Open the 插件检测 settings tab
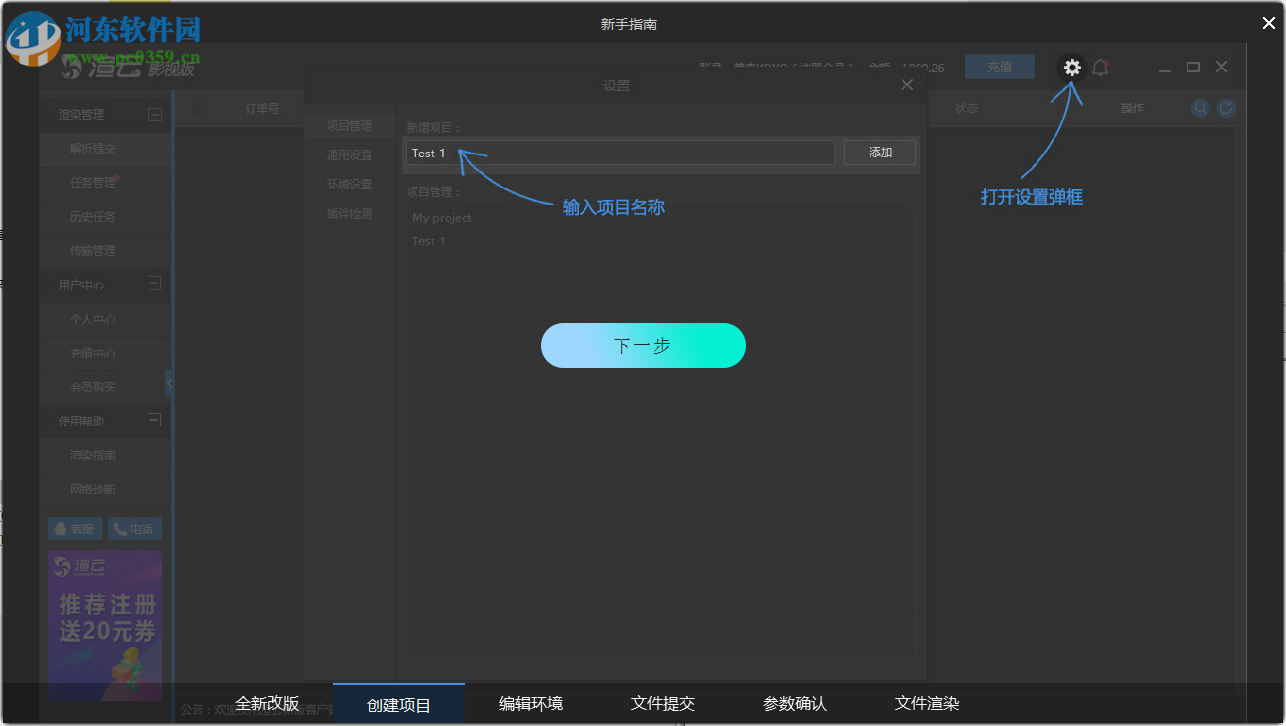The width and height of the screenshot is (1286, 726). pyautogui.click(x=350, y=213)
